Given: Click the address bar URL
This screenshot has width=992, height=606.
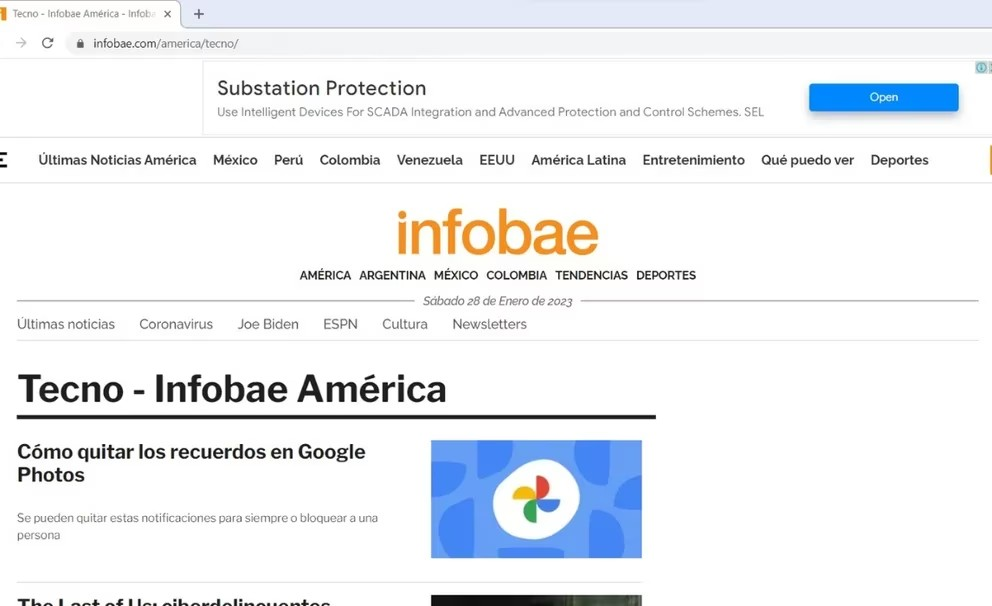Looking at the screenshot, I should tap(166, 44).
